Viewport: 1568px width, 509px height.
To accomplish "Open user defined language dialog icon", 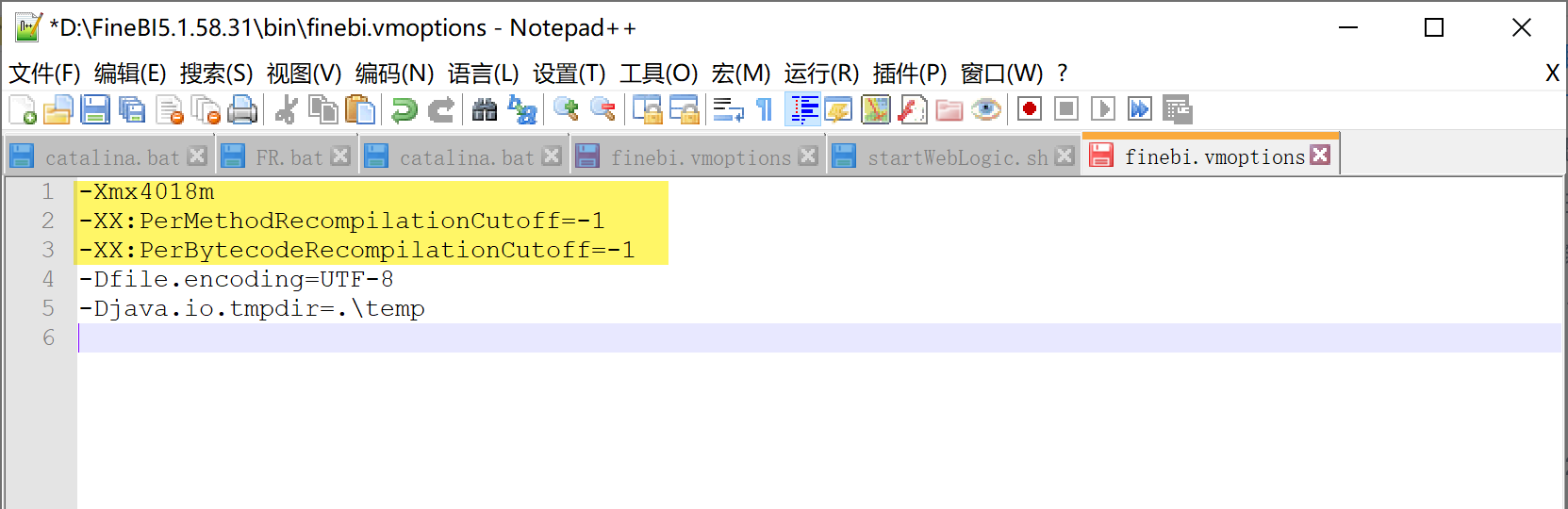I will click(x=838, y=110).
